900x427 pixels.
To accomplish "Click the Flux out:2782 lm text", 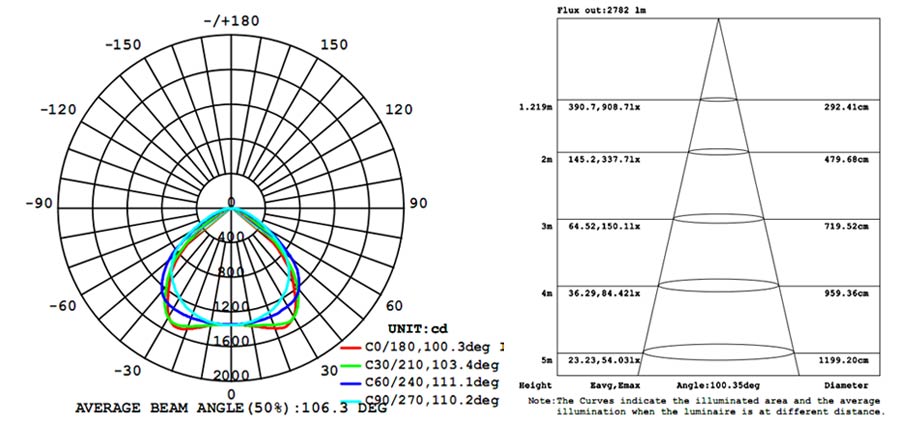I will click(600, 9).
